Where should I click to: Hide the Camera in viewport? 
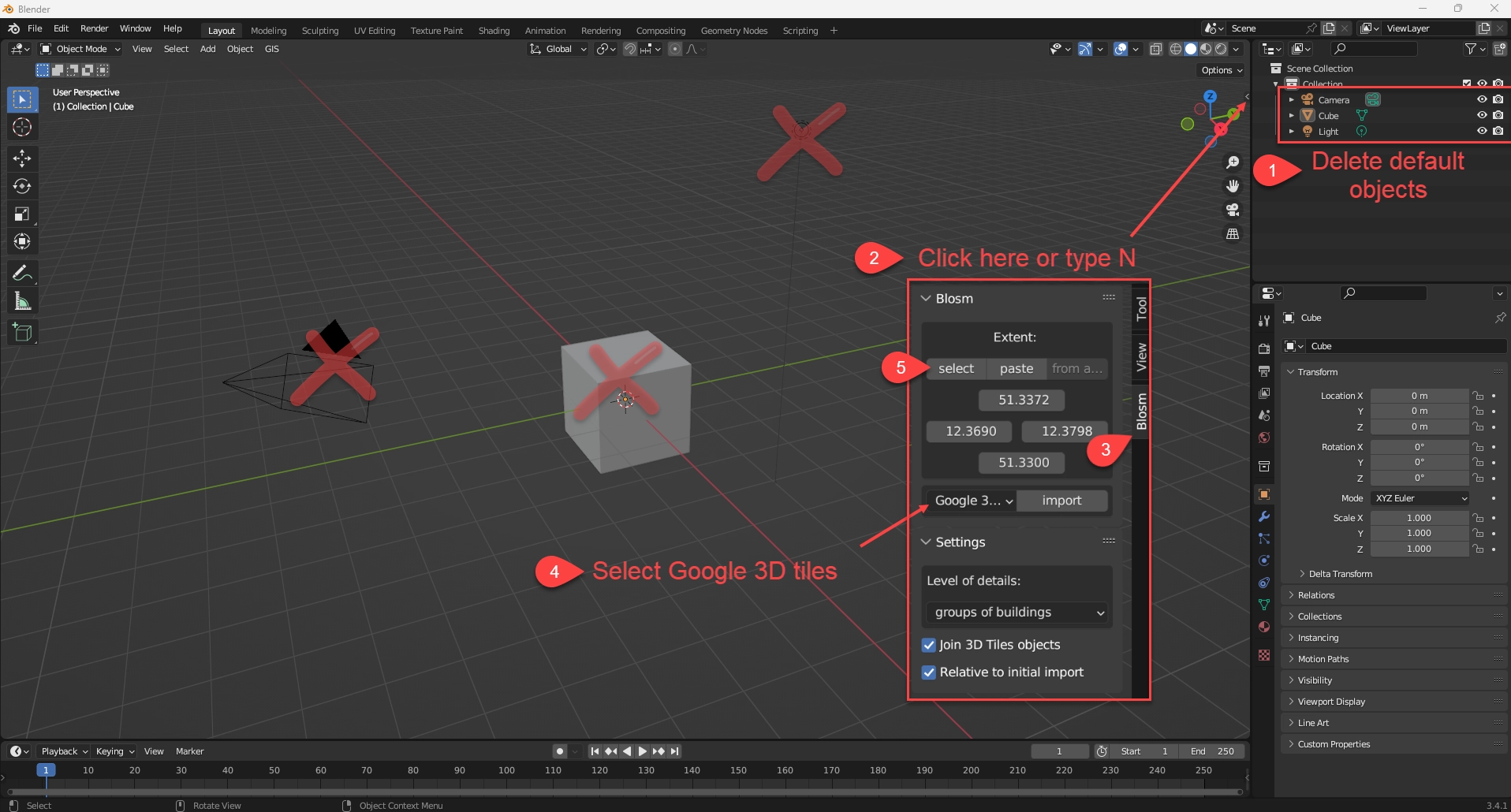tap(1482, 99)
